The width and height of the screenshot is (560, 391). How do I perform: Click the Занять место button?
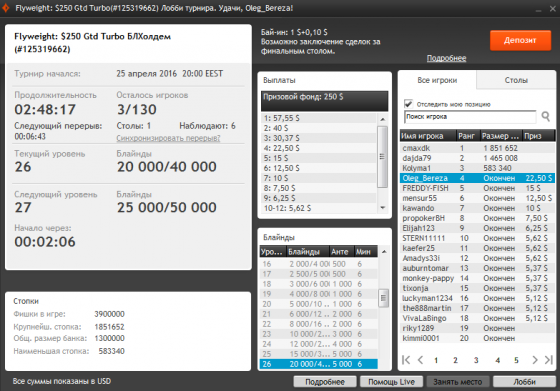click(x=458, y=382)
